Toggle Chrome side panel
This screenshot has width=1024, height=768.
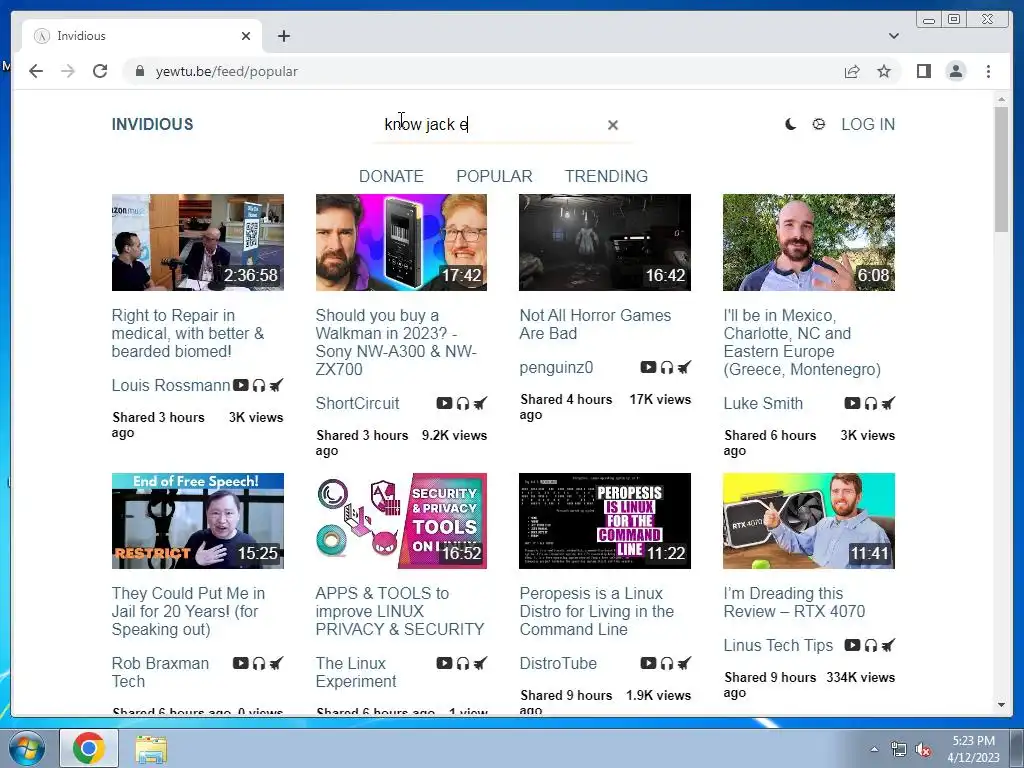[x=923, y=71]
